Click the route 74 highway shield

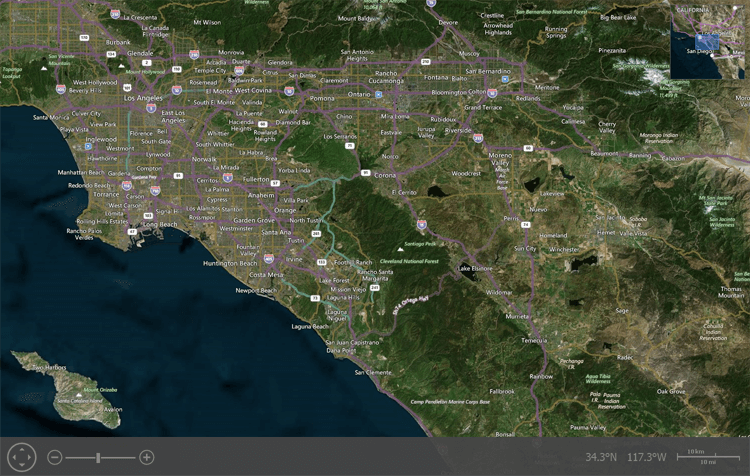(526, 224)
